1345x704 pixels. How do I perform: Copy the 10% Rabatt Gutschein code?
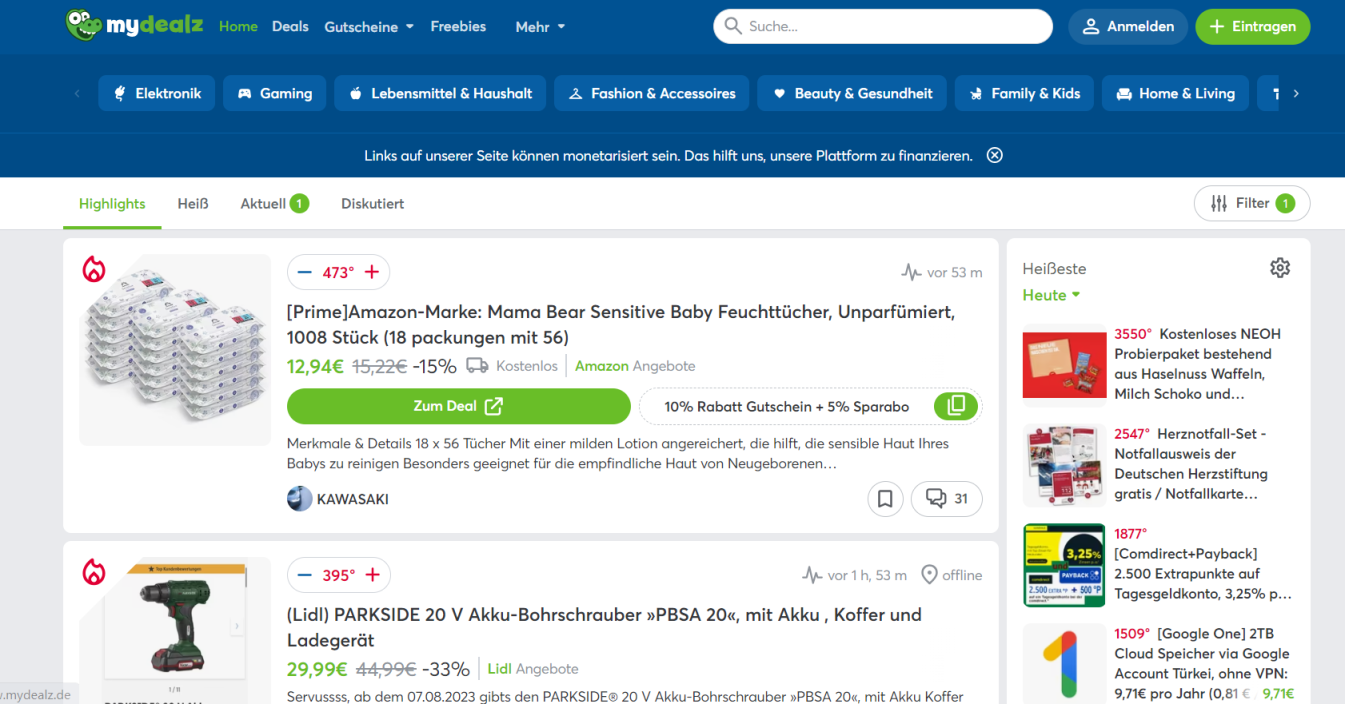[956, 406]
